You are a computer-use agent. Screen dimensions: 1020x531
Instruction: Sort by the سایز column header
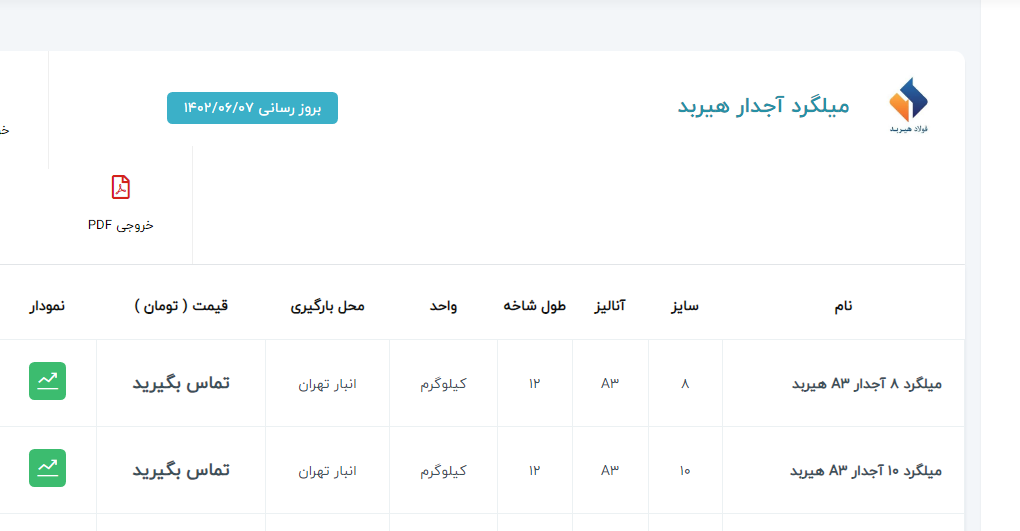pyautogui.click(x=685, y=306)
